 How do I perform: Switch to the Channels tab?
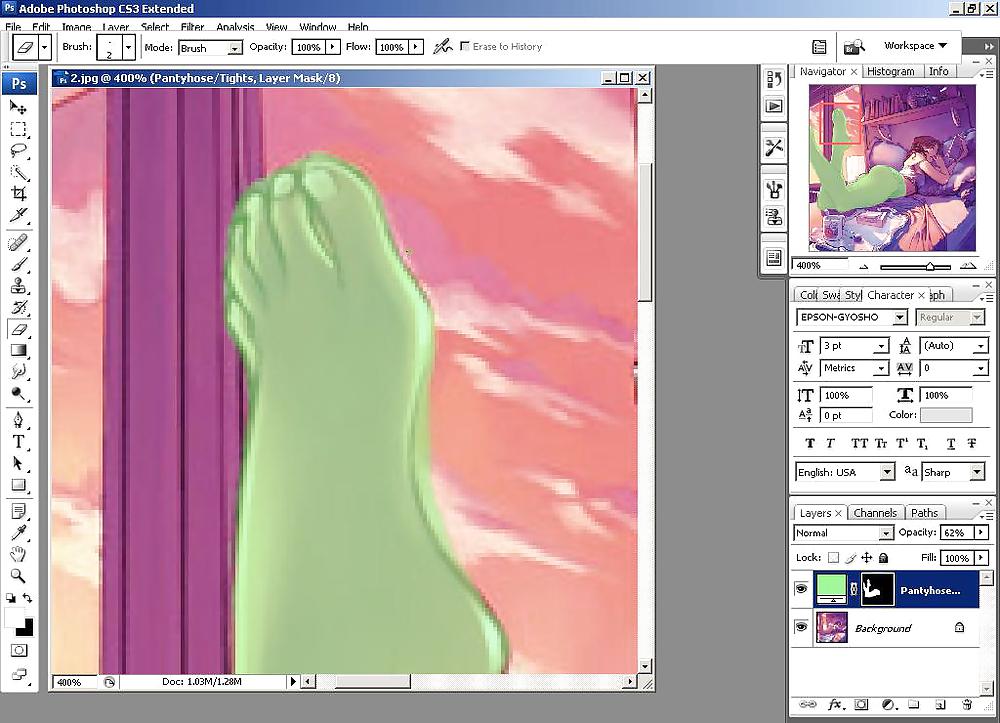click(x=875, y=513)
